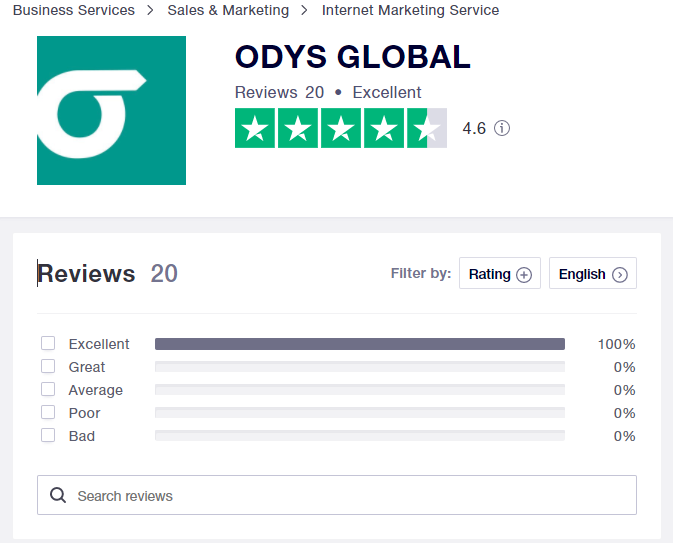
Task: Tick the Average reviews checkbox
Action: [48, 389]
